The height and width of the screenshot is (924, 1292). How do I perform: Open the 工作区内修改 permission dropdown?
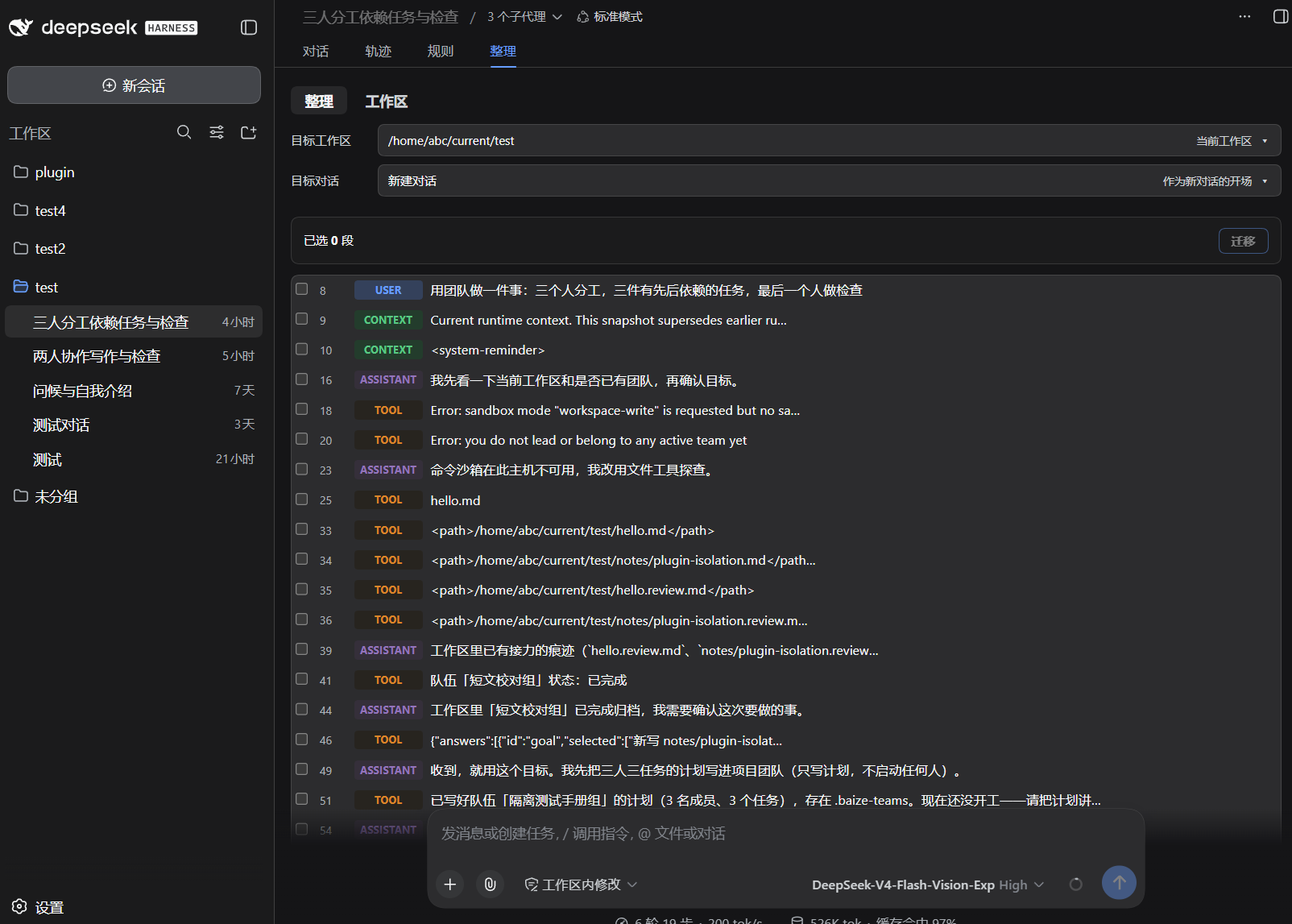[x=581, y=884]
